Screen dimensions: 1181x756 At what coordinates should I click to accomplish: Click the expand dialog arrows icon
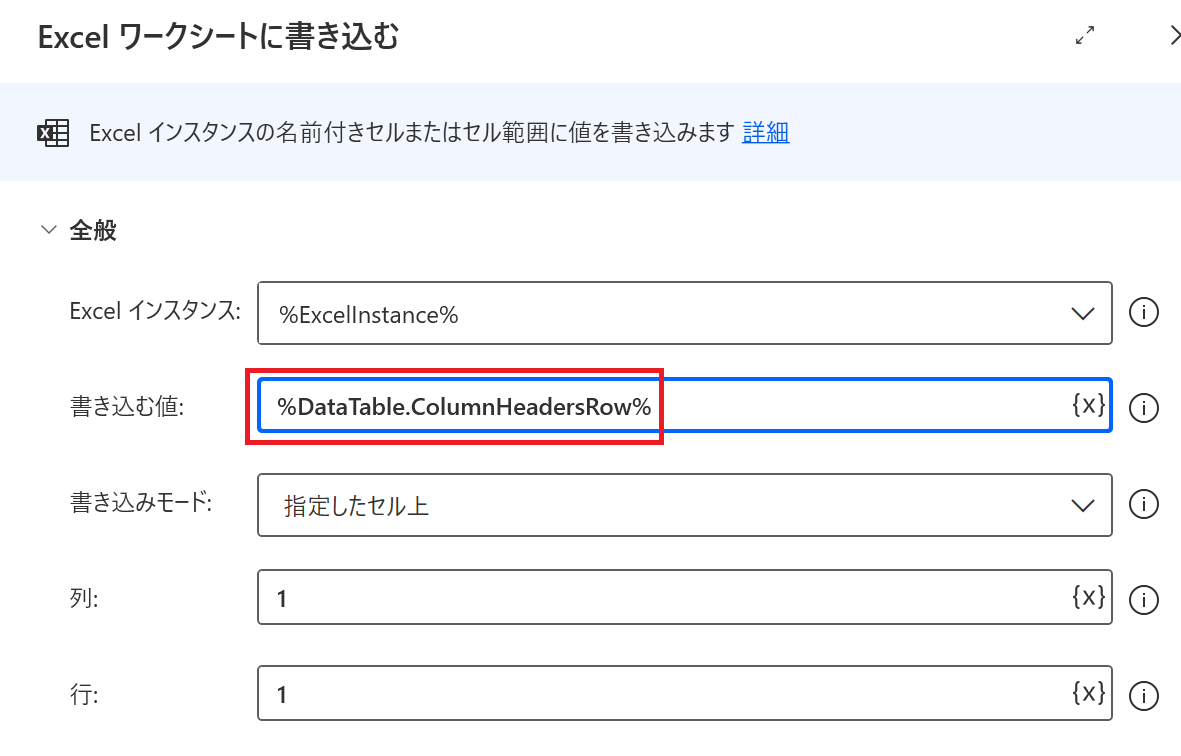1084,36
